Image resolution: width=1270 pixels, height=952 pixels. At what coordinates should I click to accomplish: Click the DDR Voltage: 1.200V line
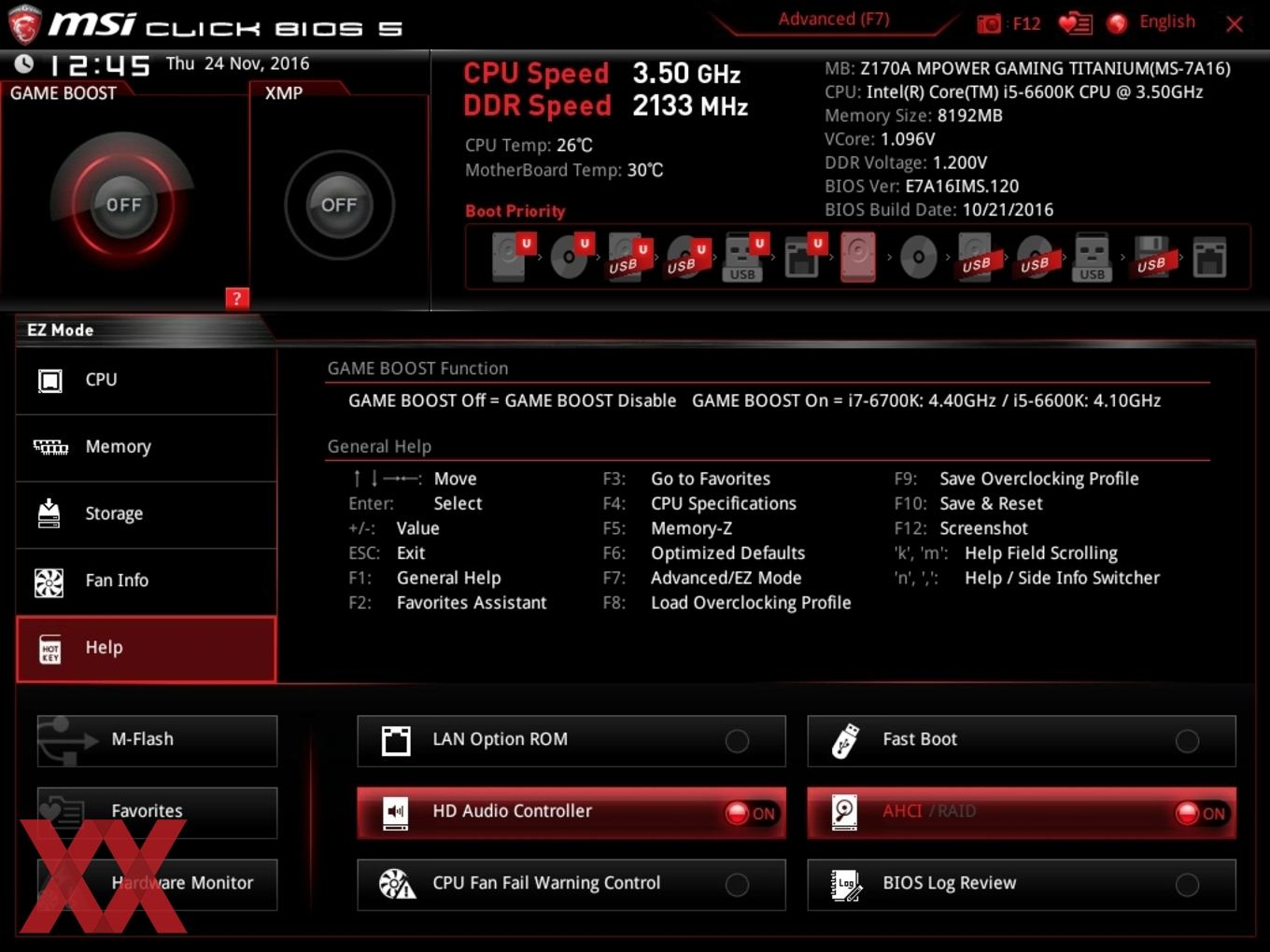(906, 162)
